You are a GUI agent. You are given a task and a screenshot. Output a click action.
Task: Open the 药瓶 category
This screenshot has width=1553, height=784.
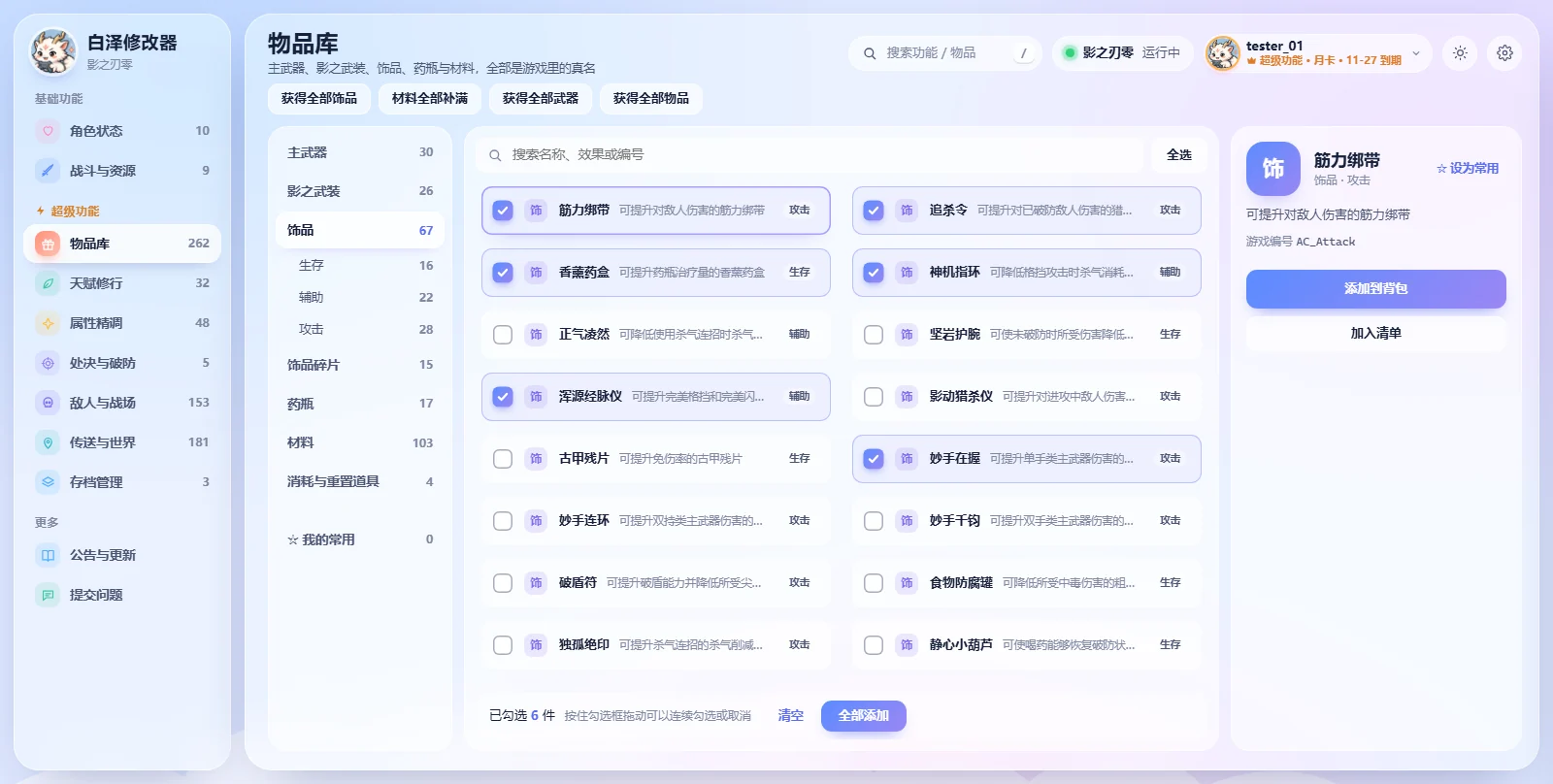click(360, 404)
